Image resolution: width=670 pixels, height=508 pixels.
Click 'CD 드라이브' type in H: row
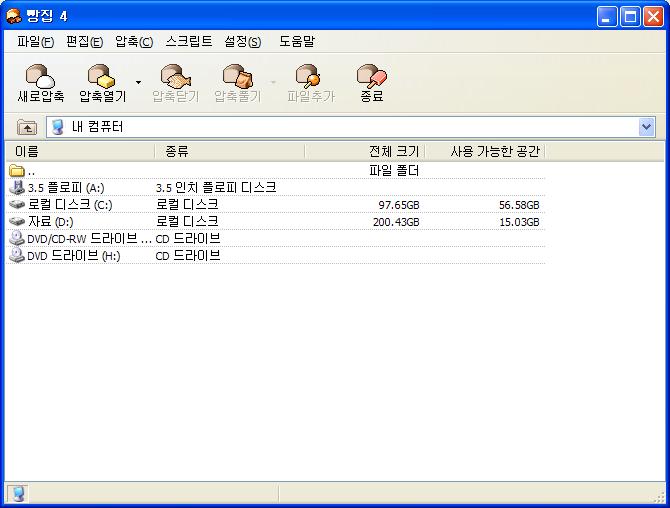(188, 255)
